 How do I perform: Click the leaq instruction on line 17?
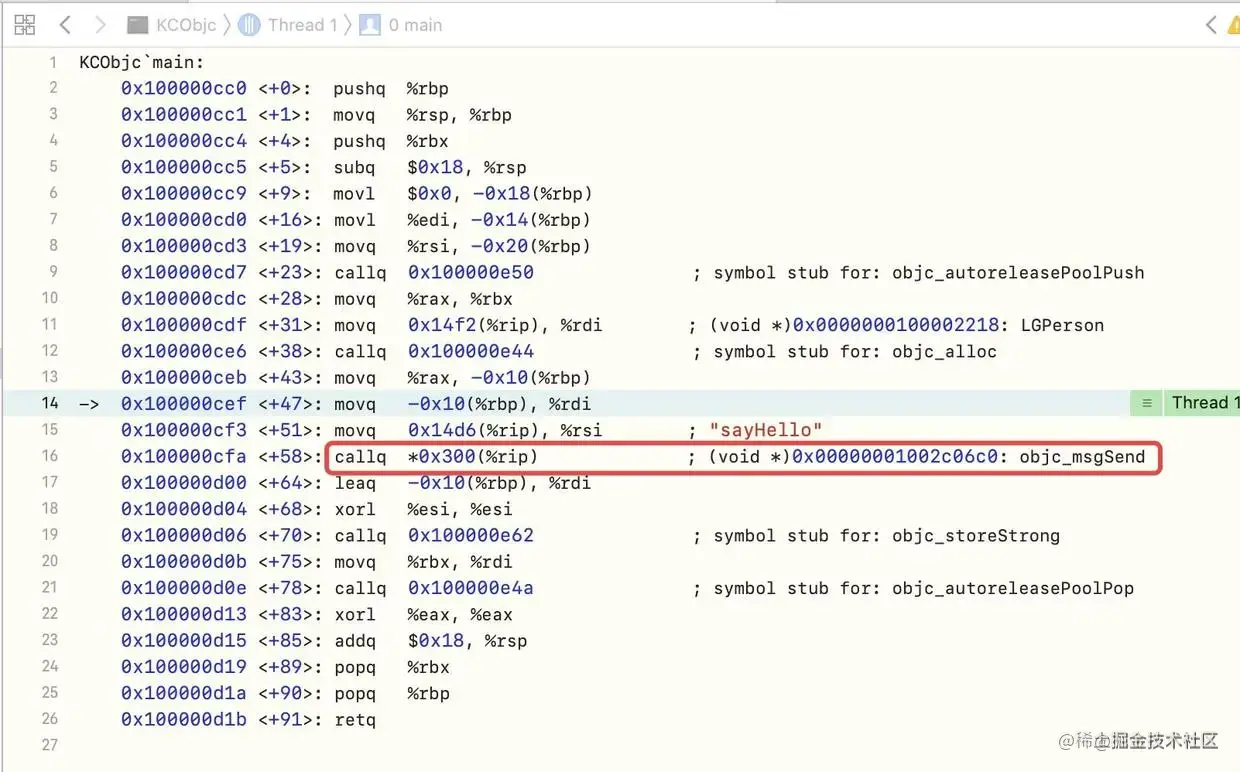(x=354, y=483)
